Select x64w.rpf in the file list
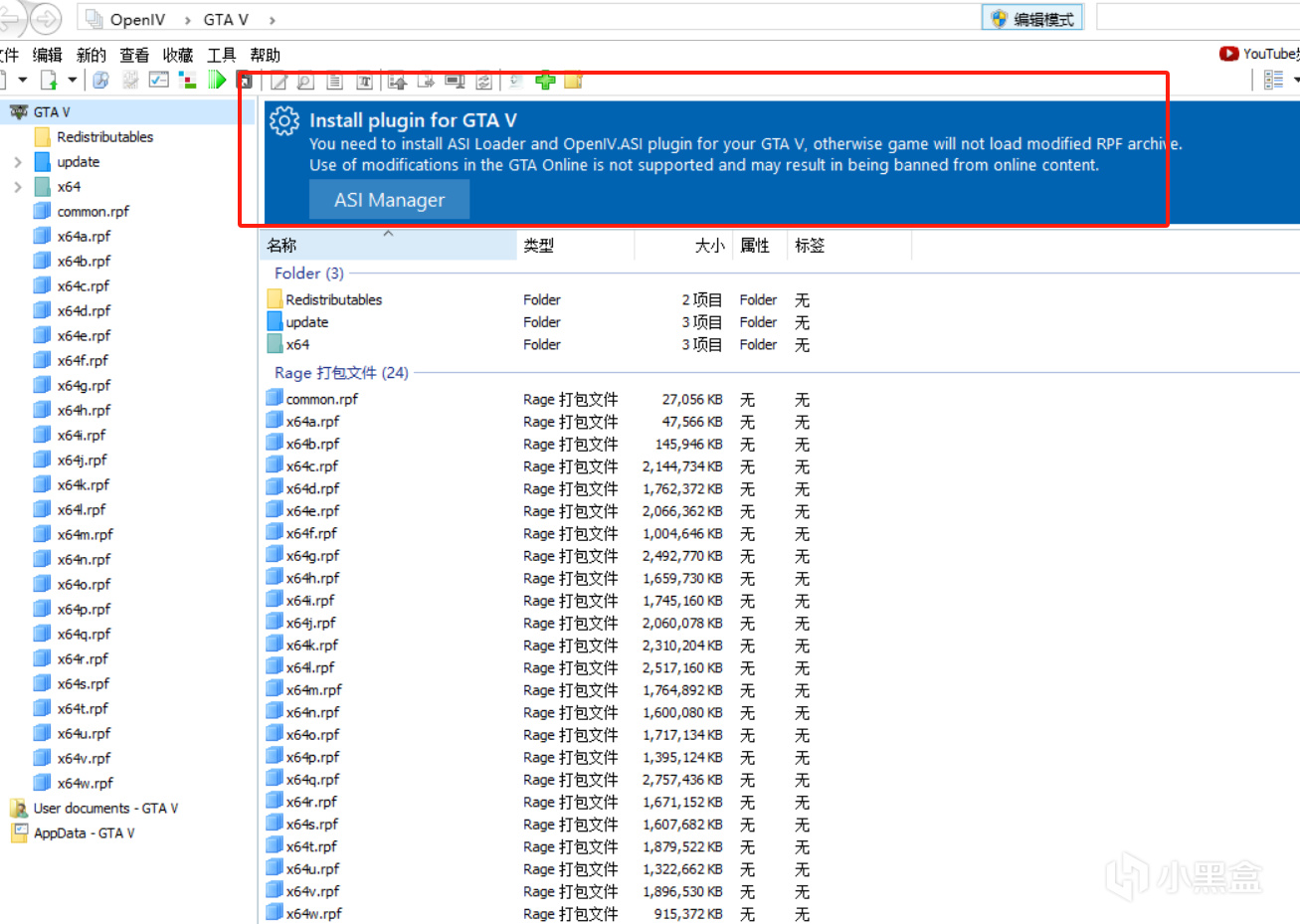This screenshot has width=1300, height=924. pos(313,914)
